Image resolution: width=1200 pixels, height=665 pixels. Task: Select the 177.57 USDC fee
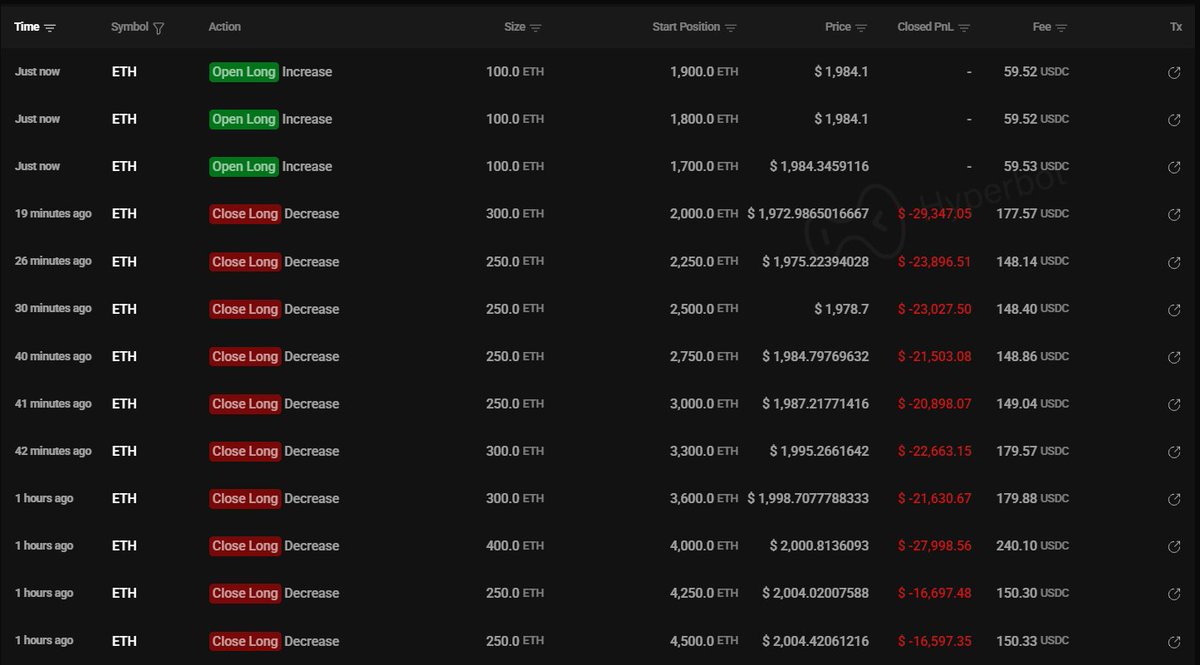[x=1033, y=214]
